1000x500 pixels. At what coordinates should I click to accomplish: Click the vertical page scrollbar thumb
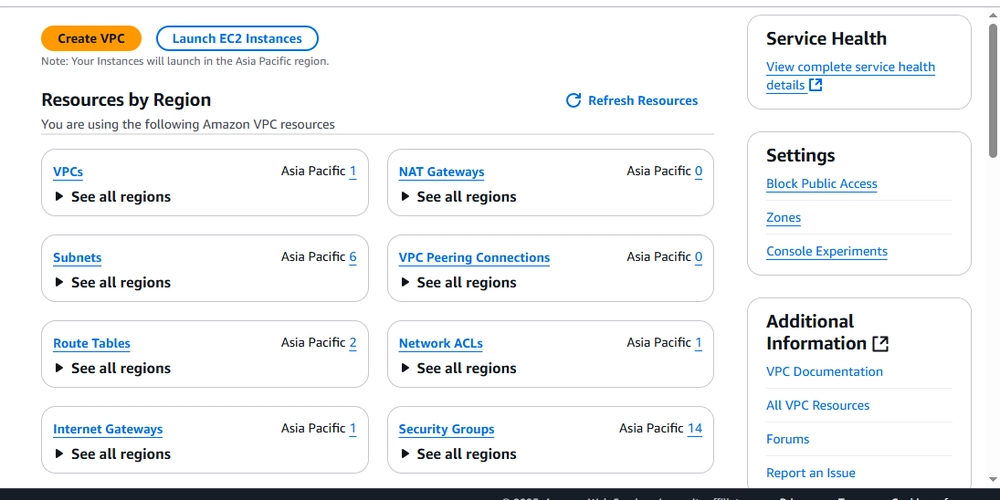coord(993,89)
